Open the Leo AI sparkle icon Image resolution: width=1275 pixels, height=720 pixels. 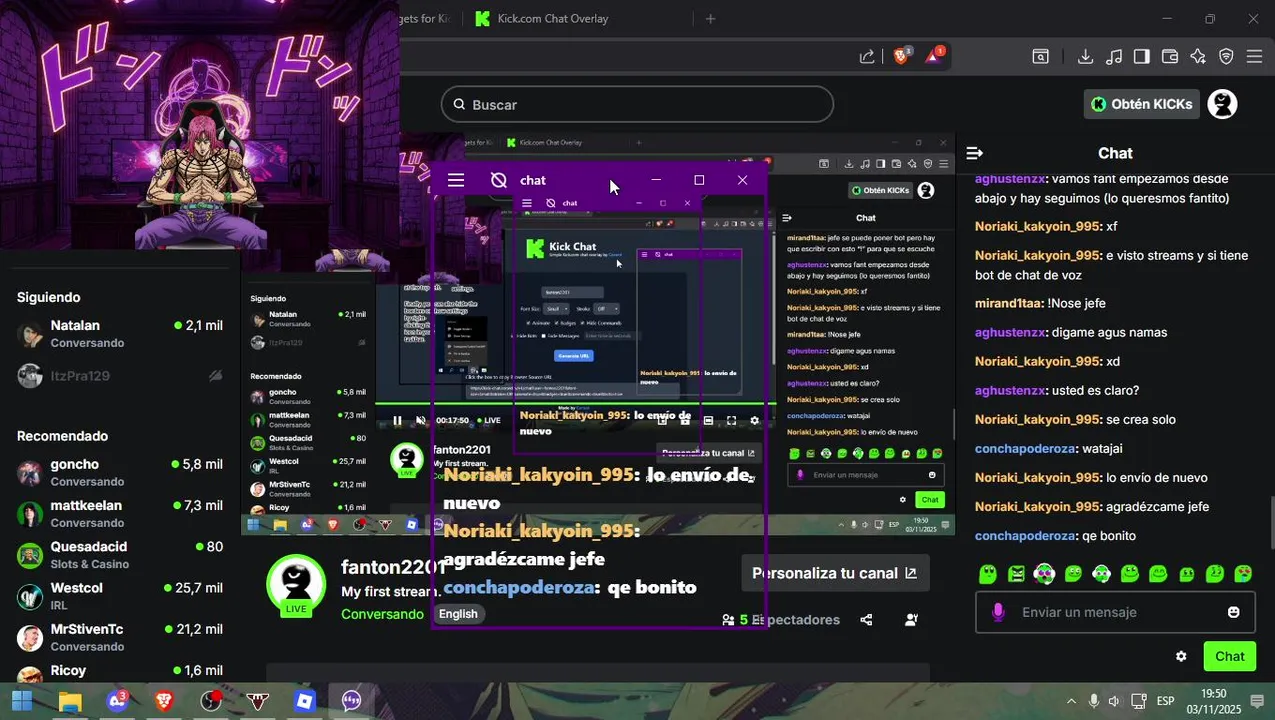pyautogui.click(x=1198, y=57)
